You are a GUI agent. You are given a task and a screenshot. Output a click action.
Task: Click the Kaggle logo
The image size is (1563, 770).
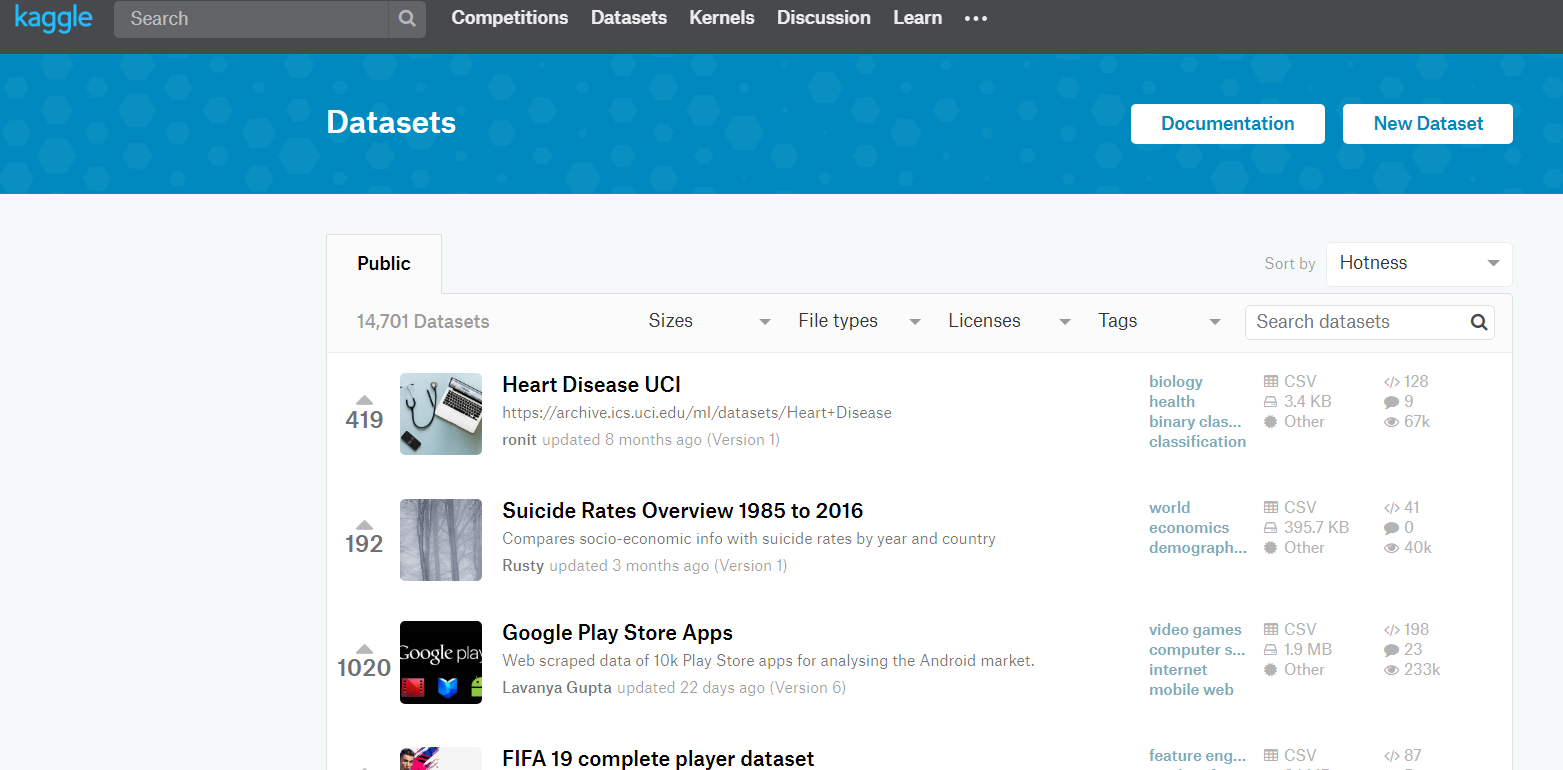tap(53, 18)
